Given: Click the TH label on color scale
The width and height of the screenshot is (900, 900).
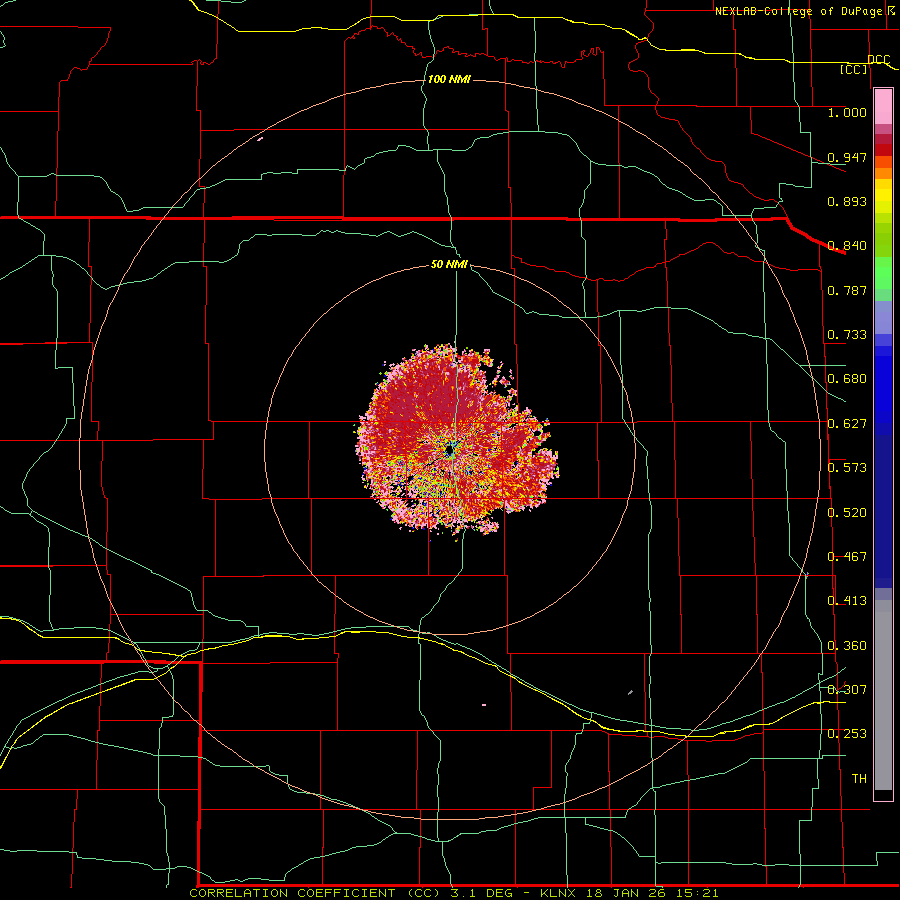Looking at the screenshot, I should pos(859,779).
